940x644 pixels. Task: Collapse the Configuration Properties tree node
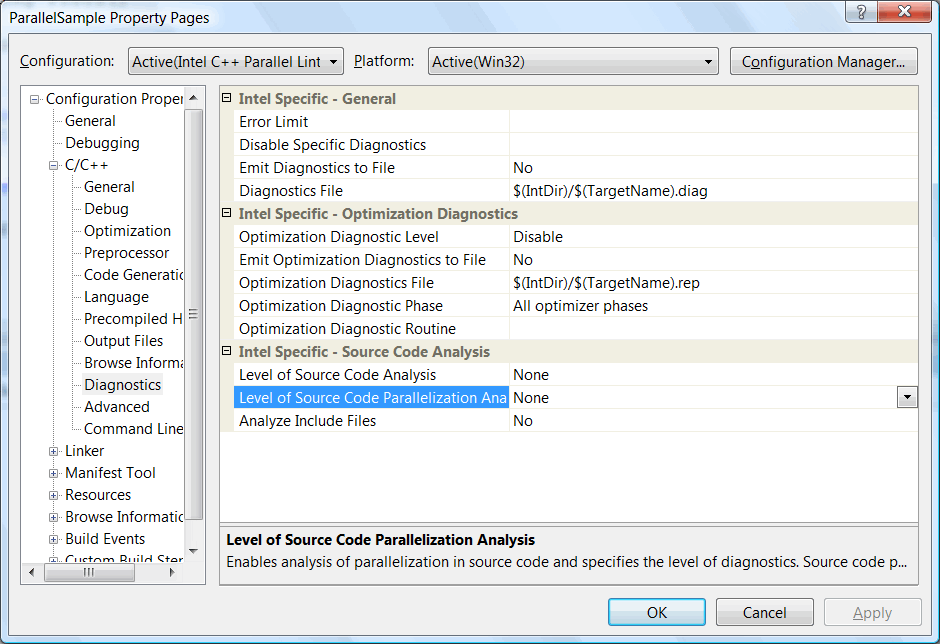tap(34, 100)
